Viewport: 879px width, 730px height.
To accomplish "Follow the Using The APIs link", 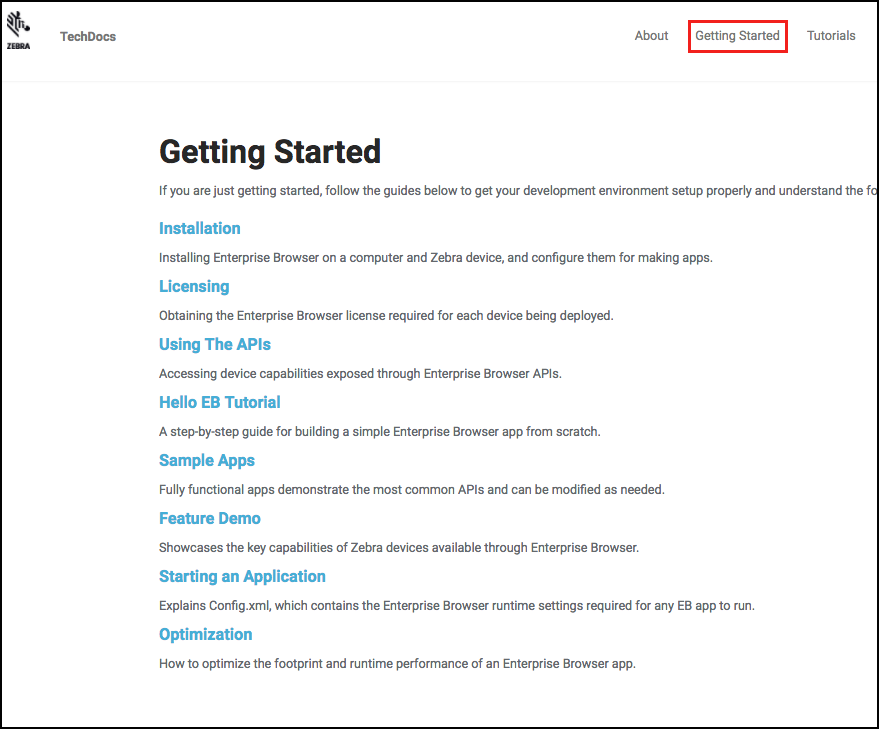I will 215,344.
